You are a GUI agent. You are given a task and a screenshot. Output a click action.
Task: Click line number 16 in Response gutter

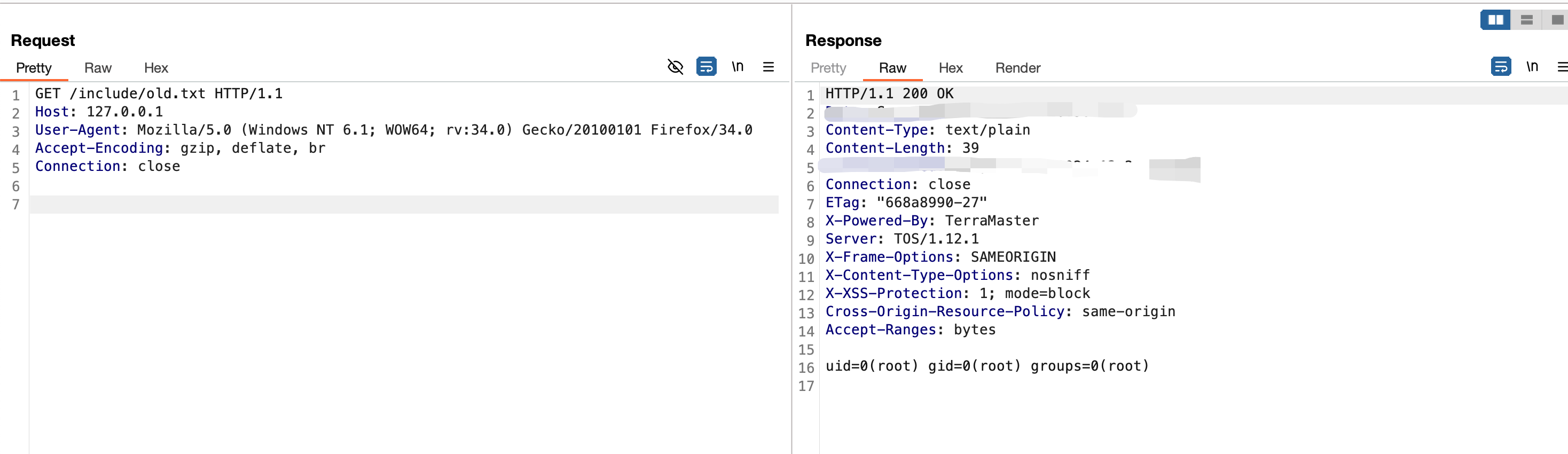[x=806, y=368]
